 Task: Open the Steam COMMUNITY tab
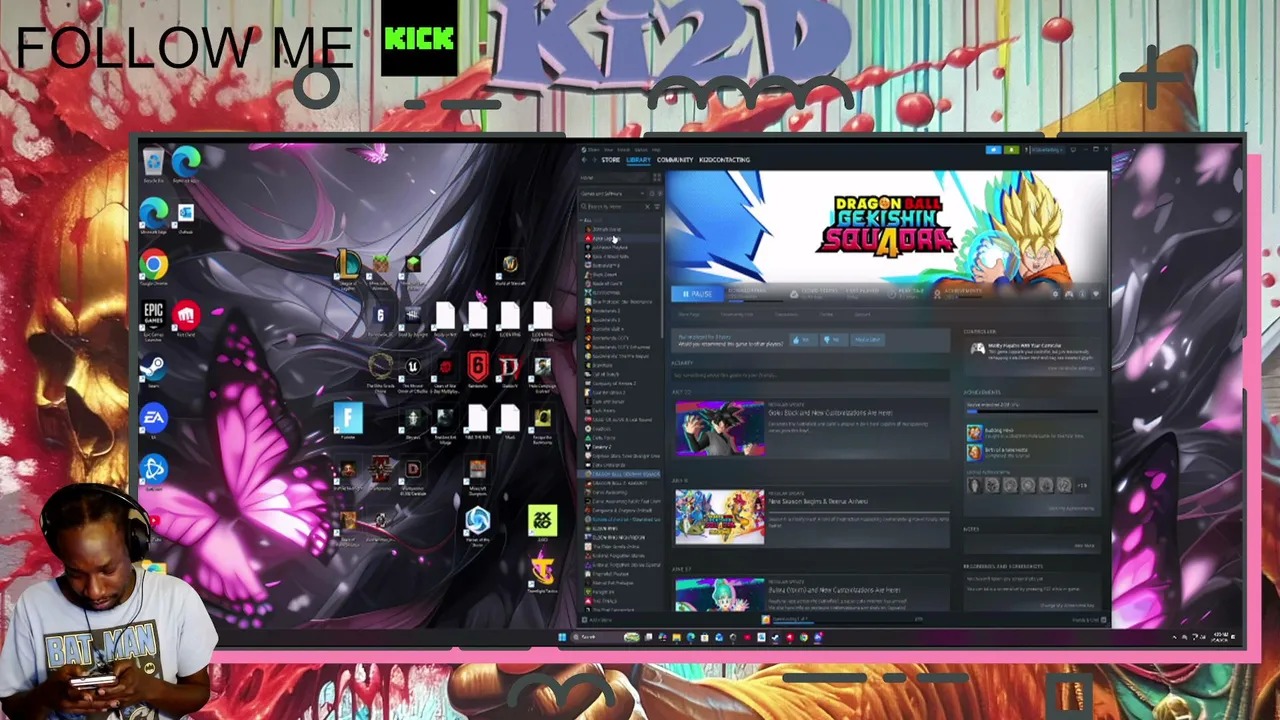(675, 160)
